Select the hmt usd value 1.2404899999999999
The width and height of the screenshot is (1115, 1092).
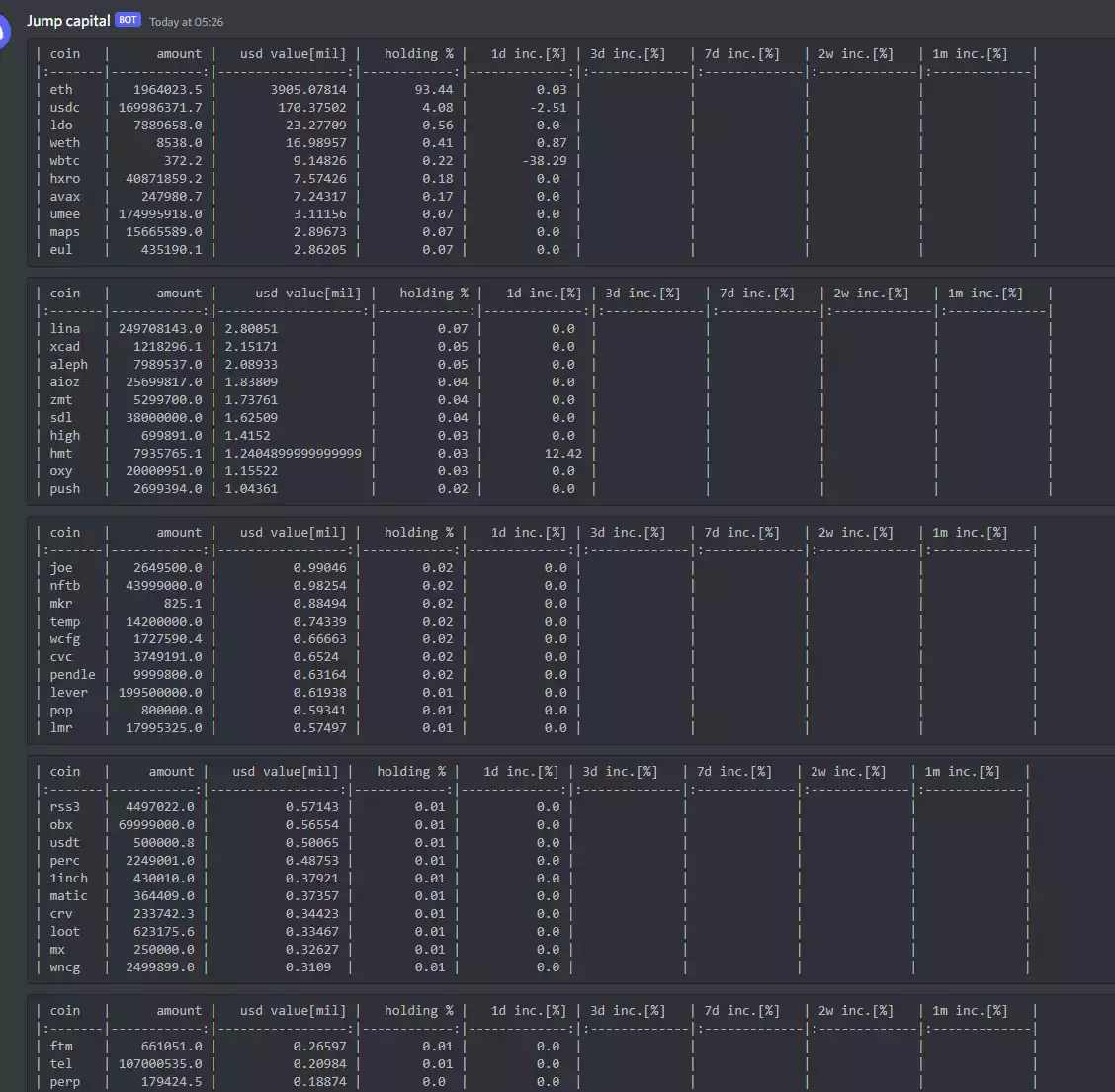coord(293,454)
